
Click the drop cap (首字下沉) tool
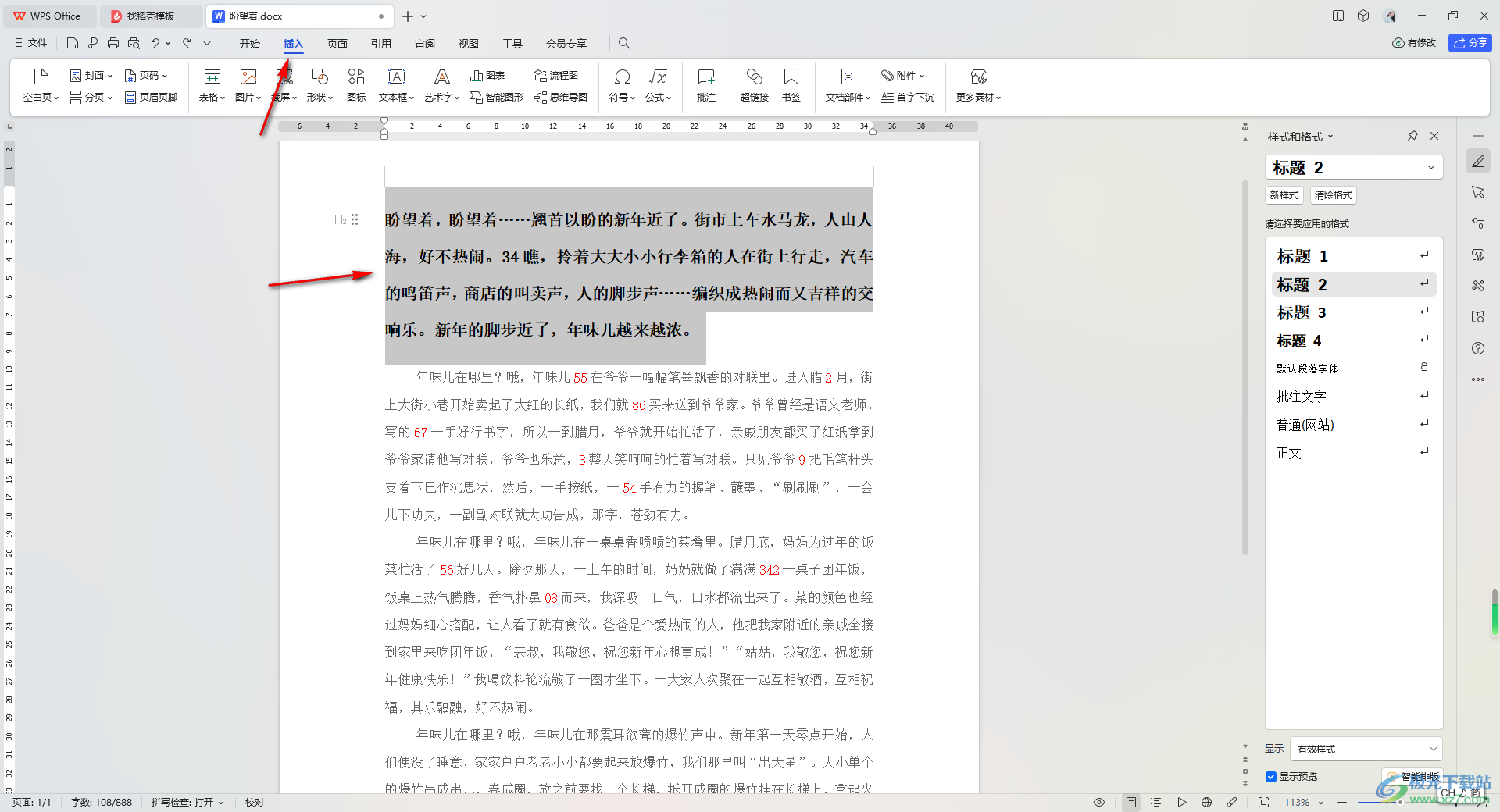point(908,98)
